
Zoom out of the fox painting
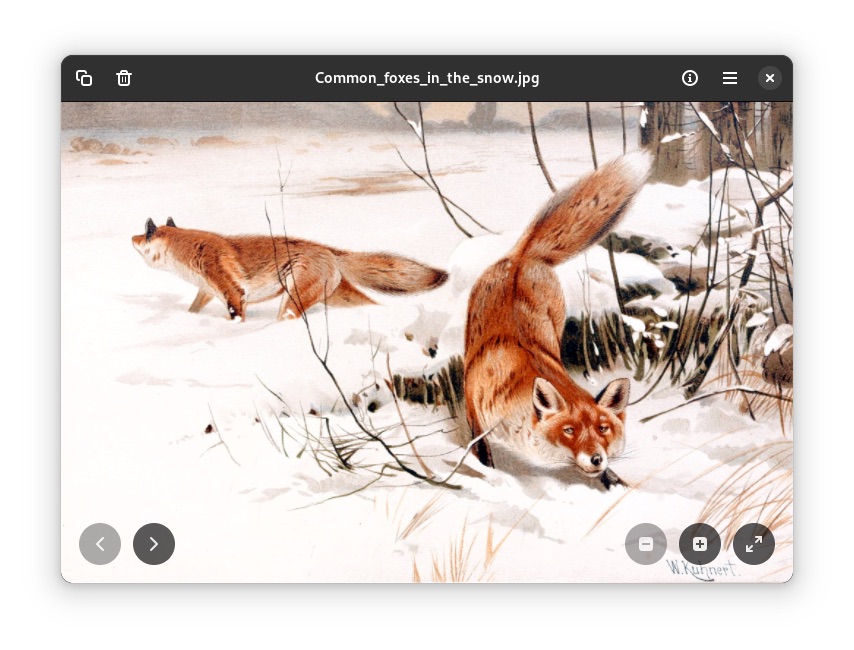[x=646, y=544]
